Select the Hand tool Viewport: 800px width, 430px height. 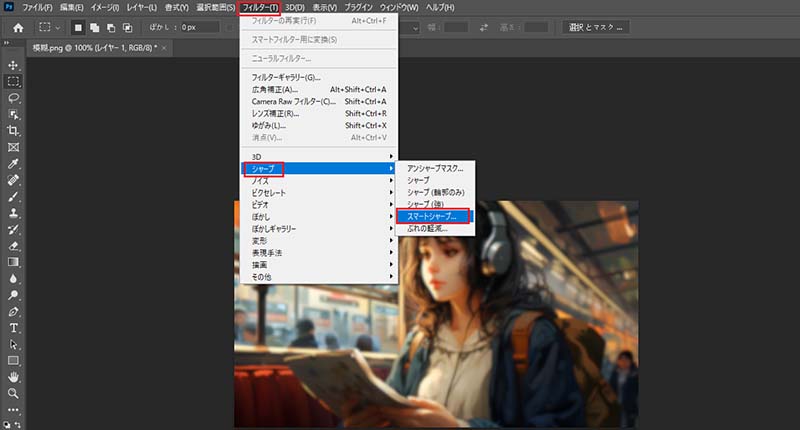tap(13, 377)
